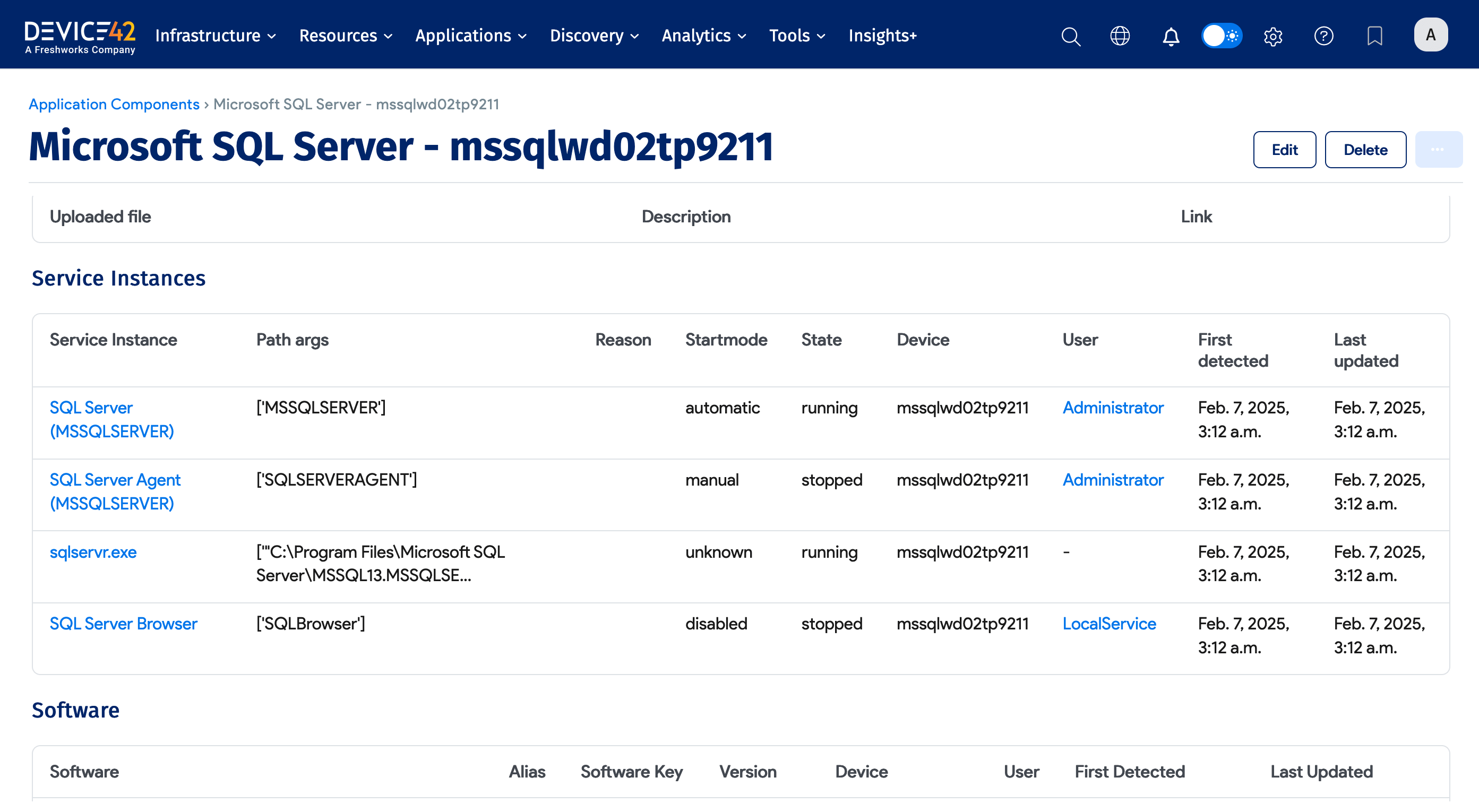
Task: Open the user avatar menu
Action: click(x=1430, y=34)
